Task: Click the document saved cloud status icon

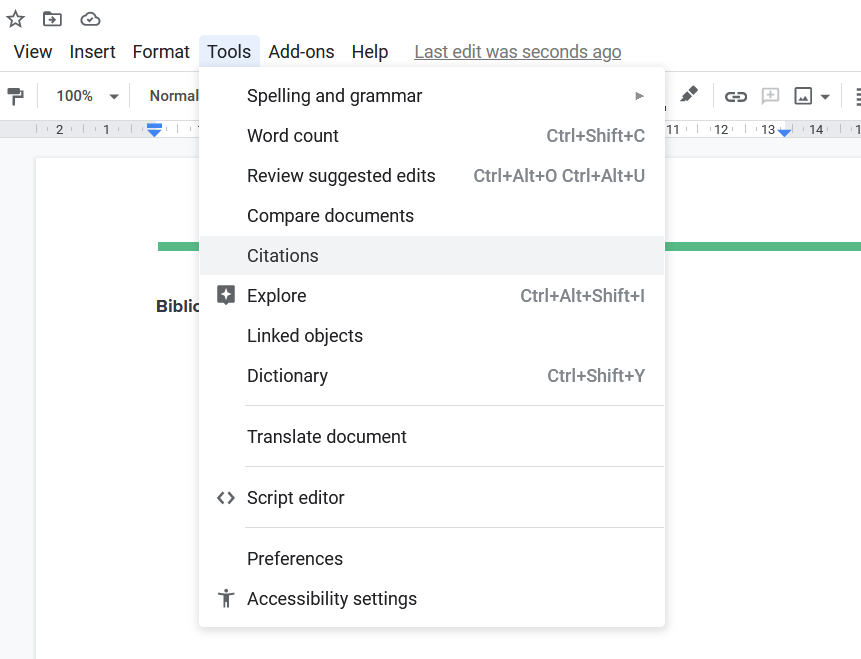Action: 90,18
